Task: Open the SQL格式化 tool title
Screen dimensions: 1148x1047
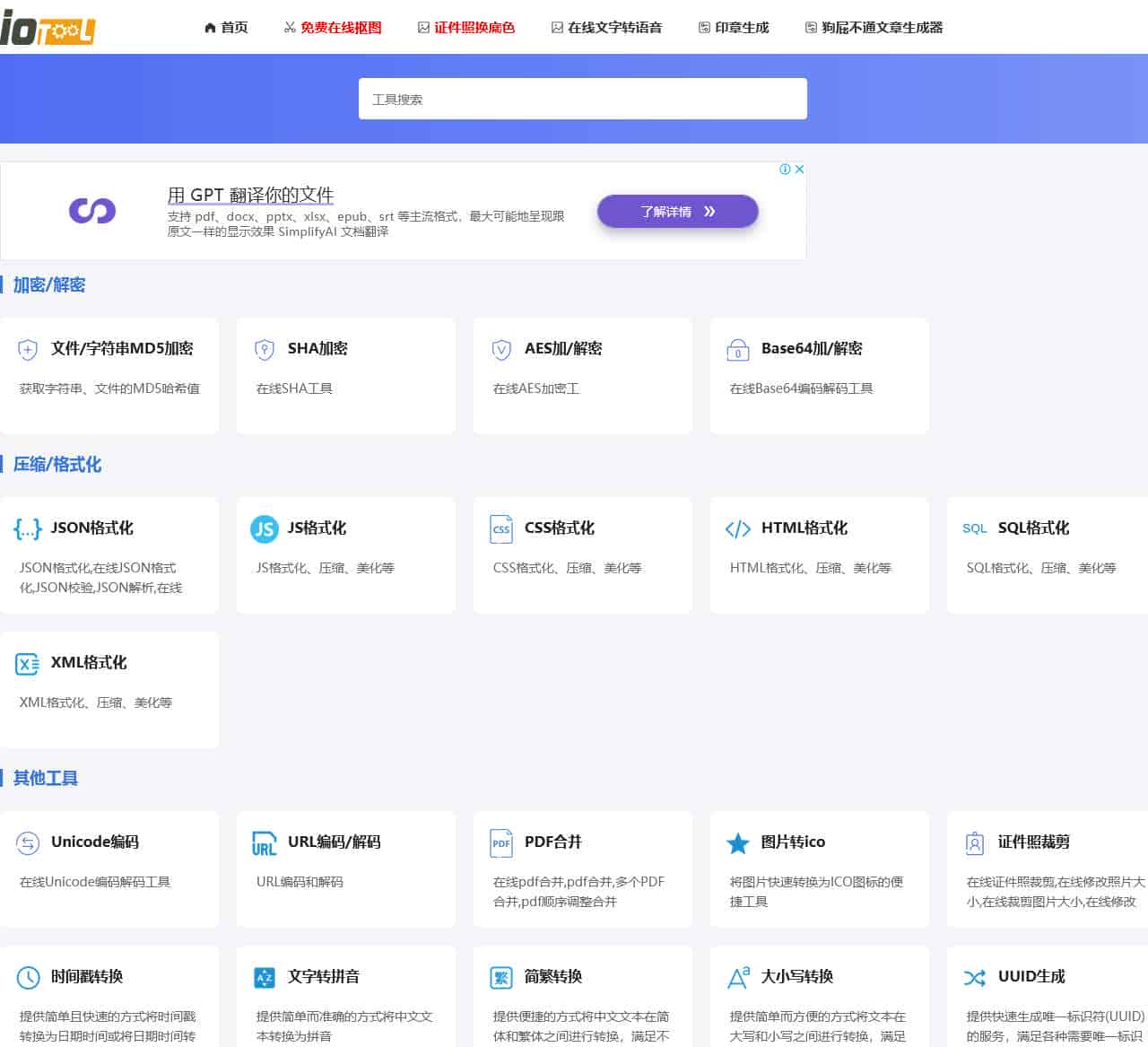Action: 1033,528
